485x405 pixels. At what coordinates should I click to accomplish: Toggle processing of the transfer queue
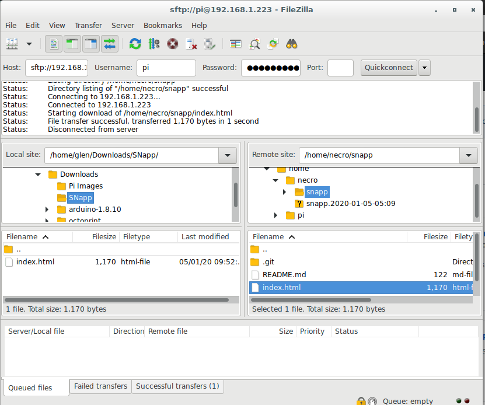[154, 44]
